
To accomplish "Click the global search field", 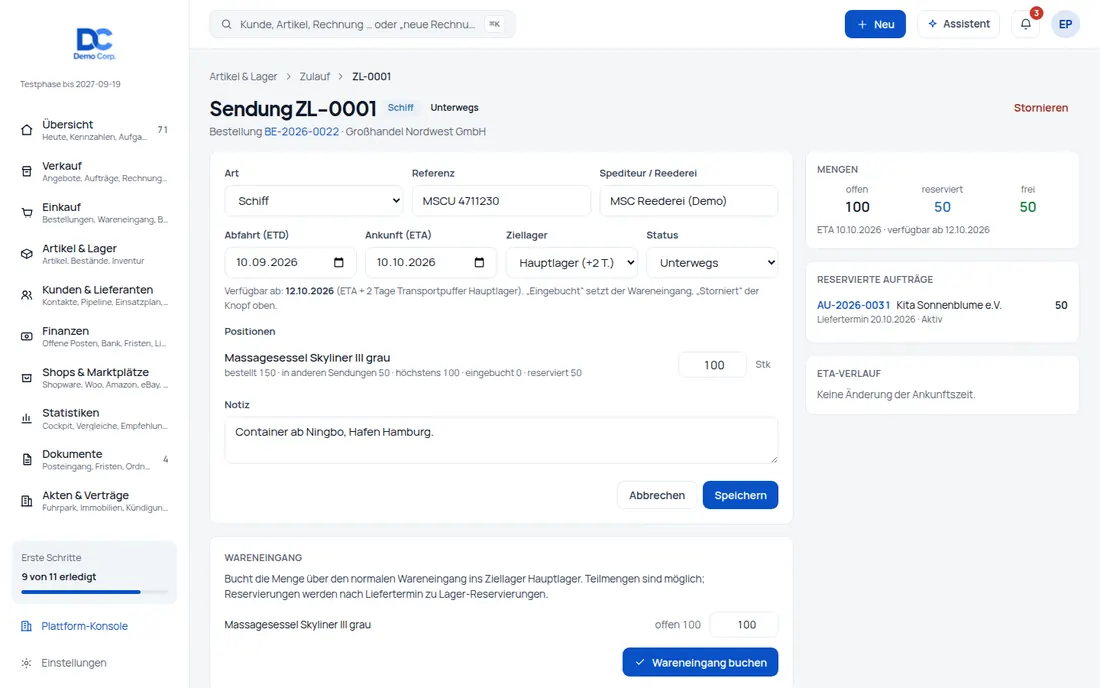I will pos(362,24).
